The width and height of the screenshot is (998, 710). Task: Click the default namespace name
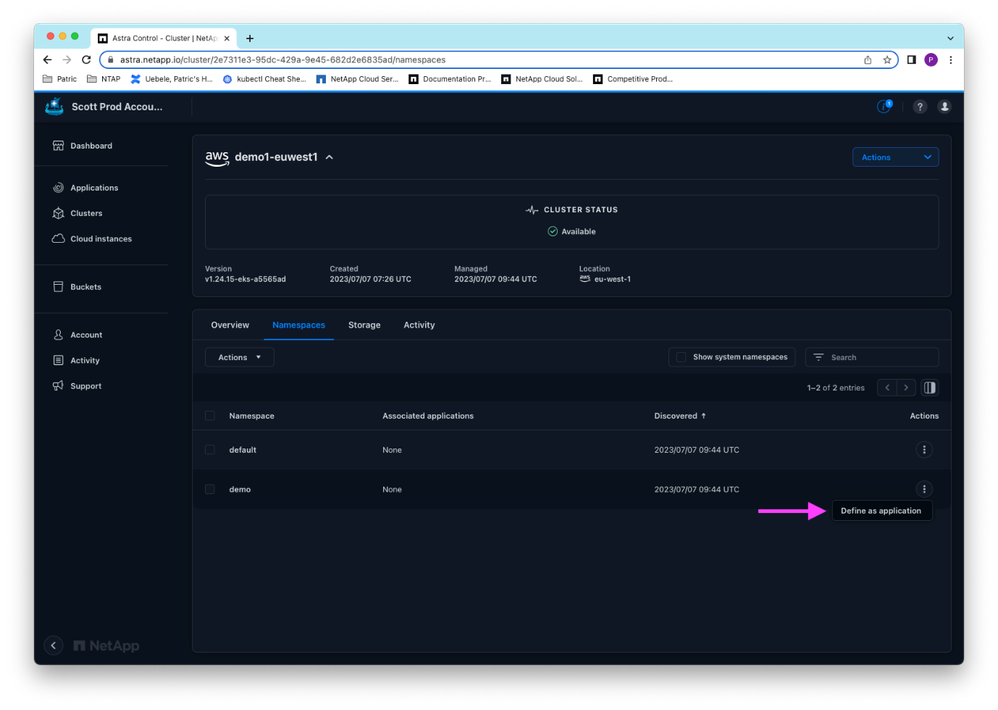click(x=242, y=450)
